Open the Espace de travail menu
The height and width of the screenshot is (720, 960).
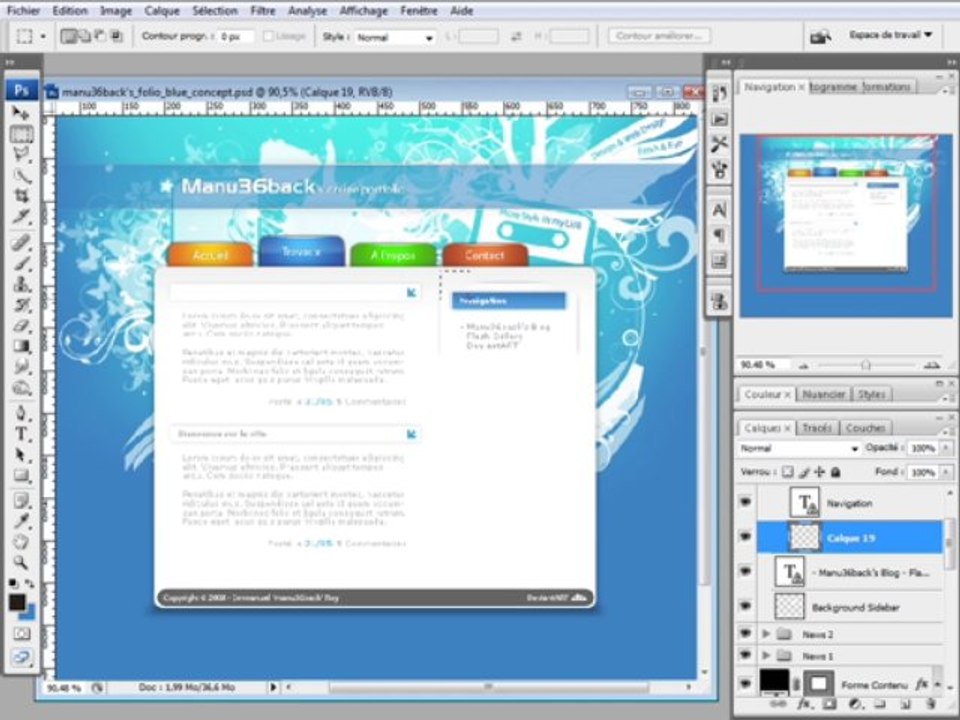[890, 35]
